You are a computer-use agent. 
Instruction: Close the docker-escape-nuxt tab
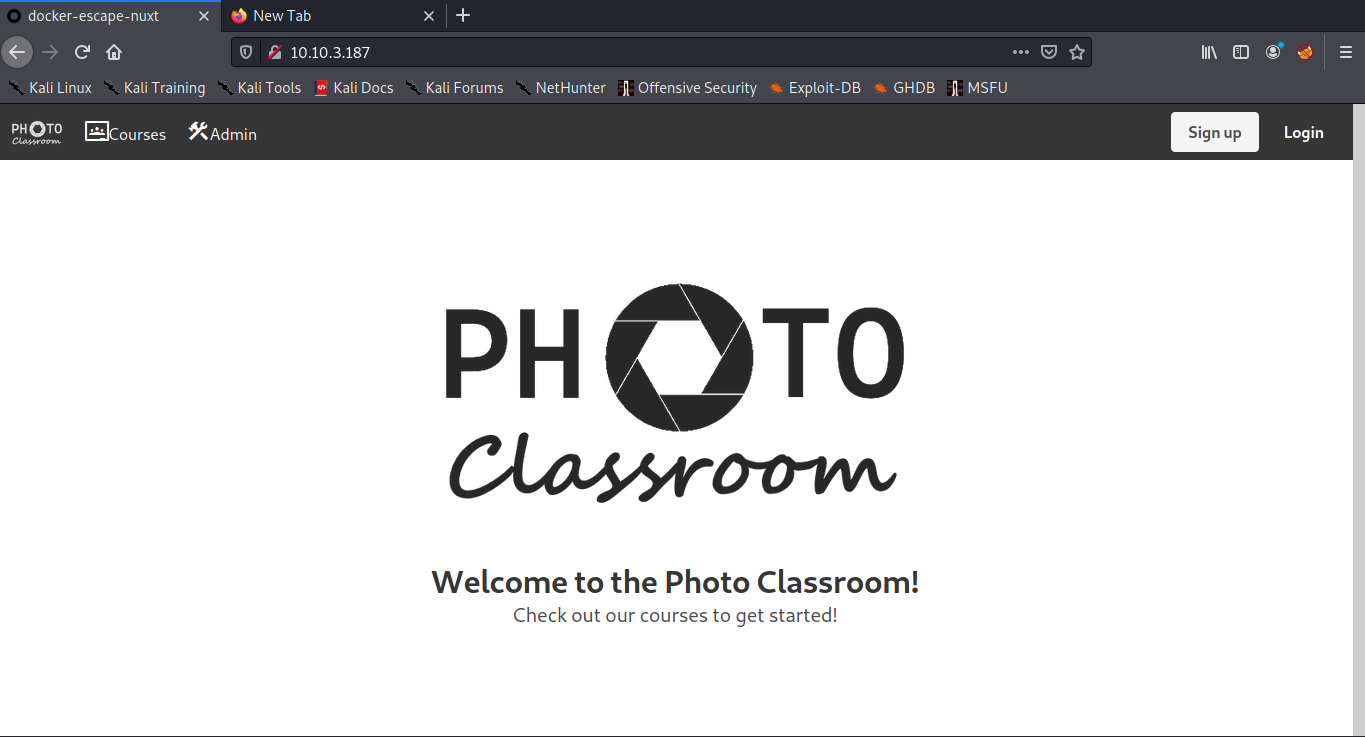pyautogui.click(x=203, y=16)
